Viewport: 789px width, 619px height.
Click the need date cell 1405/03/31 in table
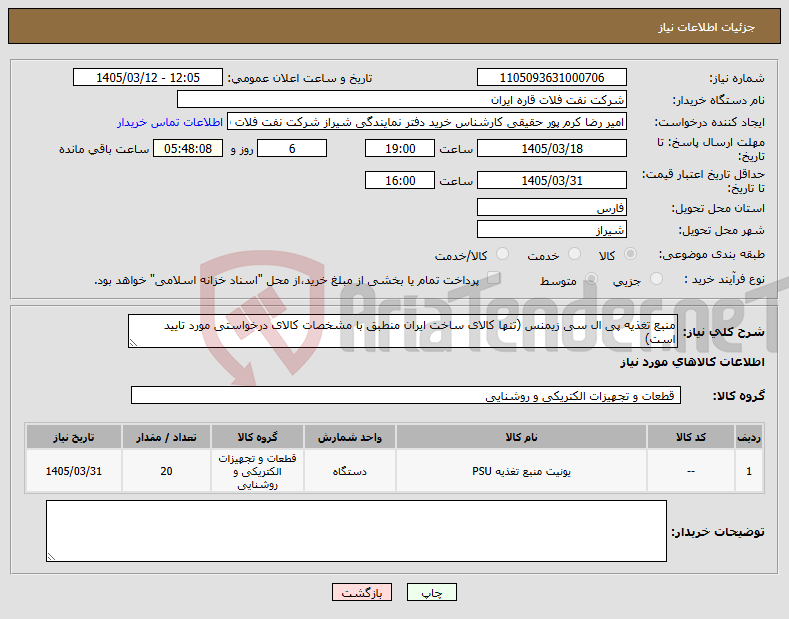pos(73,472)
